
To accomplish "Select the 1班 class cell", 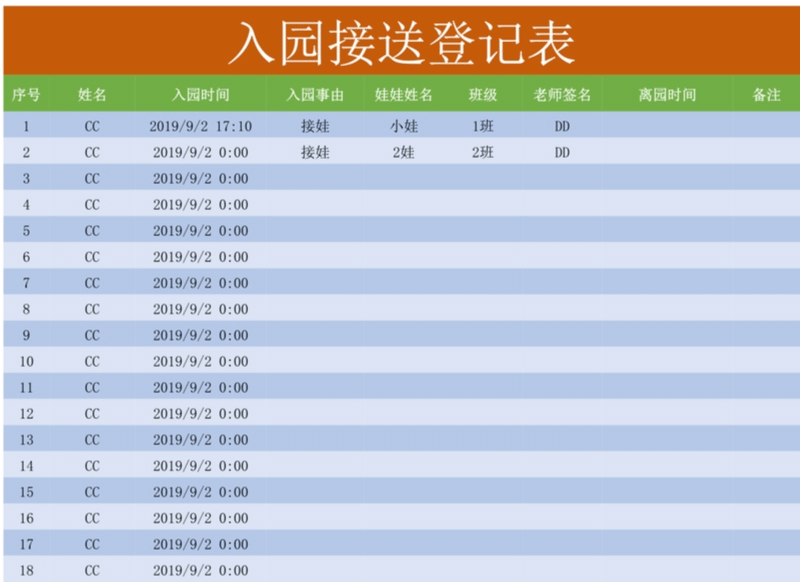I will pos(483,127).
